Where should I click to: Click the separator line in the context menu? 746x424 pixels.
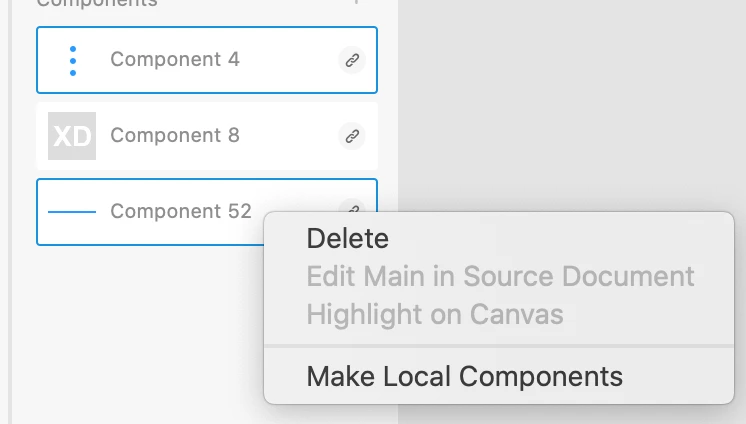(498, 346)
